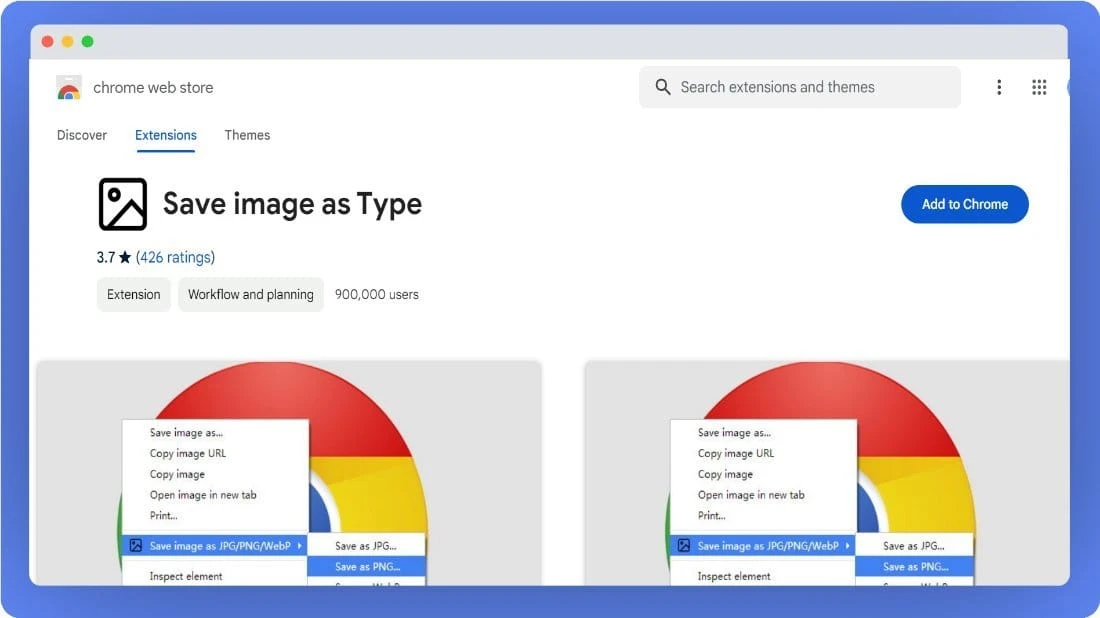This screenshot has width=1100, height=618.
Task: Click 'Save as JPG...' in first screenshot
Action: pos(365,546)
